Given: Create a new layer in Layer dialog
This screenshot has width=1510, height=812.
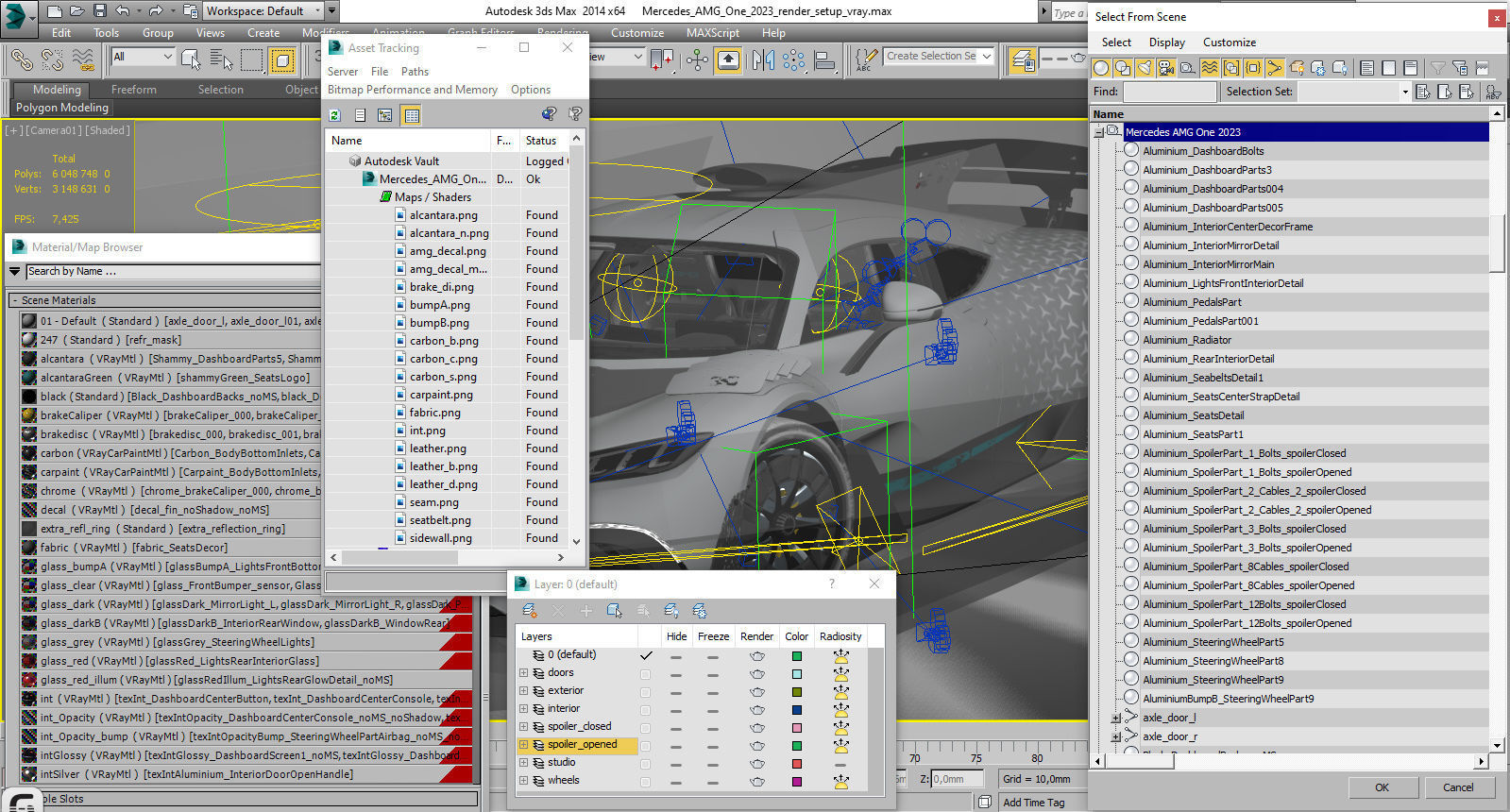Looking at the screenshot, I should (530, 611).
